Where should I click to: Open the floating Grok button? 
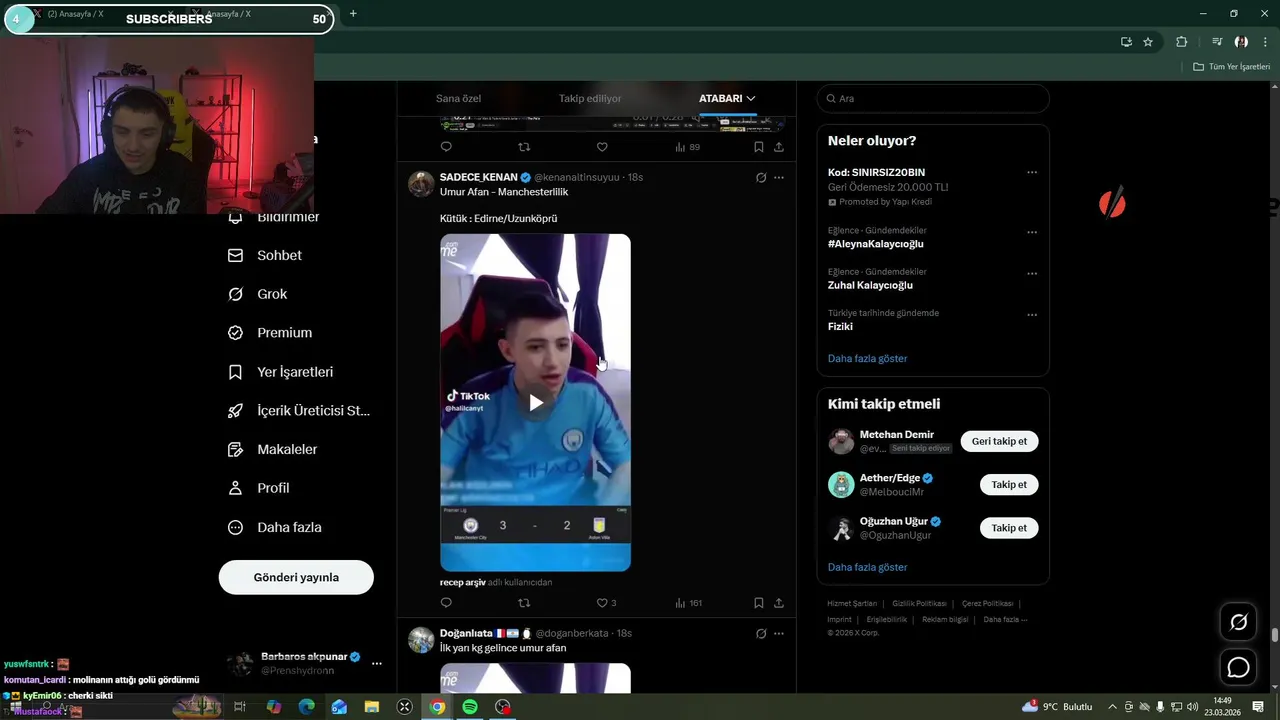[x=1238, y=622]
